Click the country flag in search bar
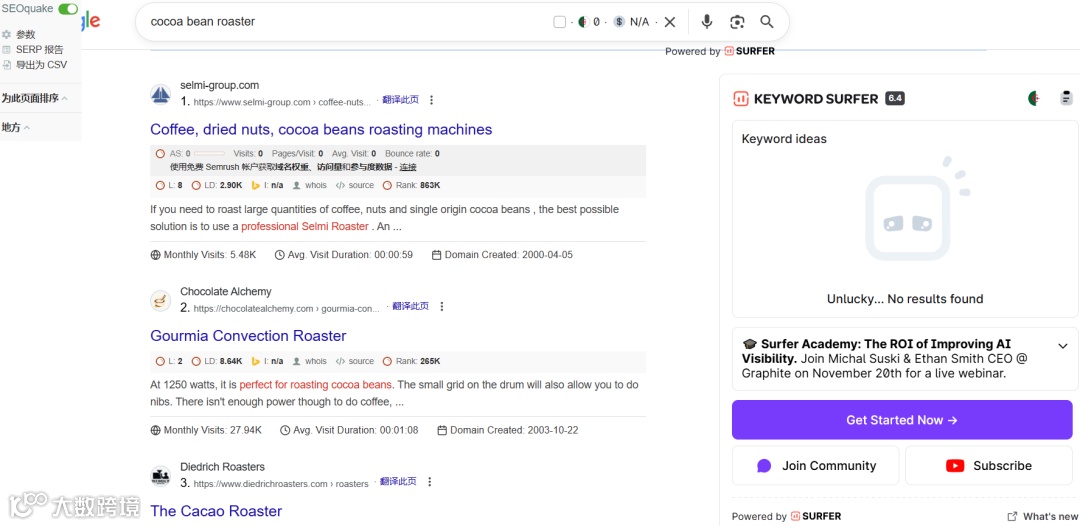Image resolution: width=1080 pixels, height=526 pixels. (583, 22)
